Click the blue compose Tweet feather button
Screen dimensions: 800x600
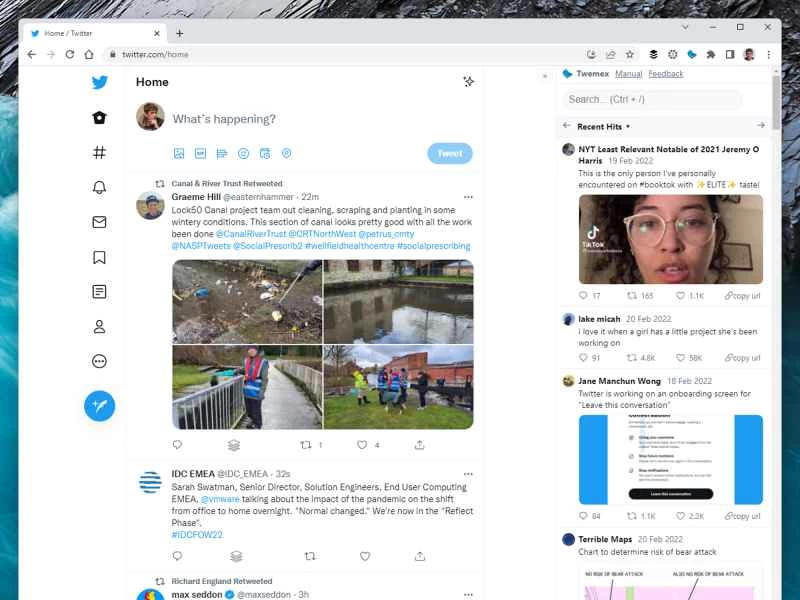[x=99, y=405]
